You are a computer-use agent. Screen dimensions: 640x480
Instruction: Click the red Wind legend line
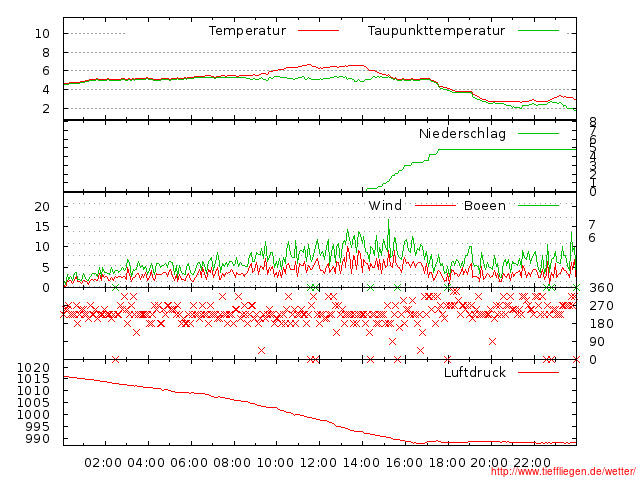pos(436,205)
